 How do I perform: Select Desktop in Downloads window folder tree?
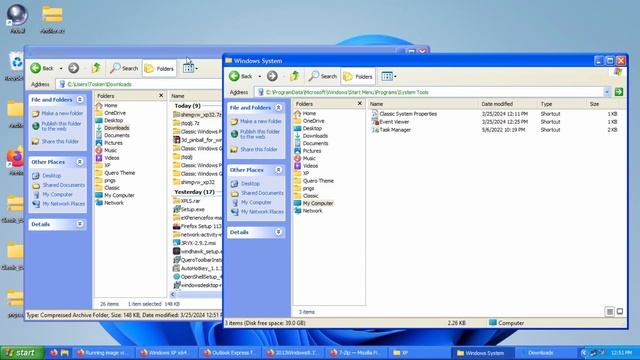point(113,120)
